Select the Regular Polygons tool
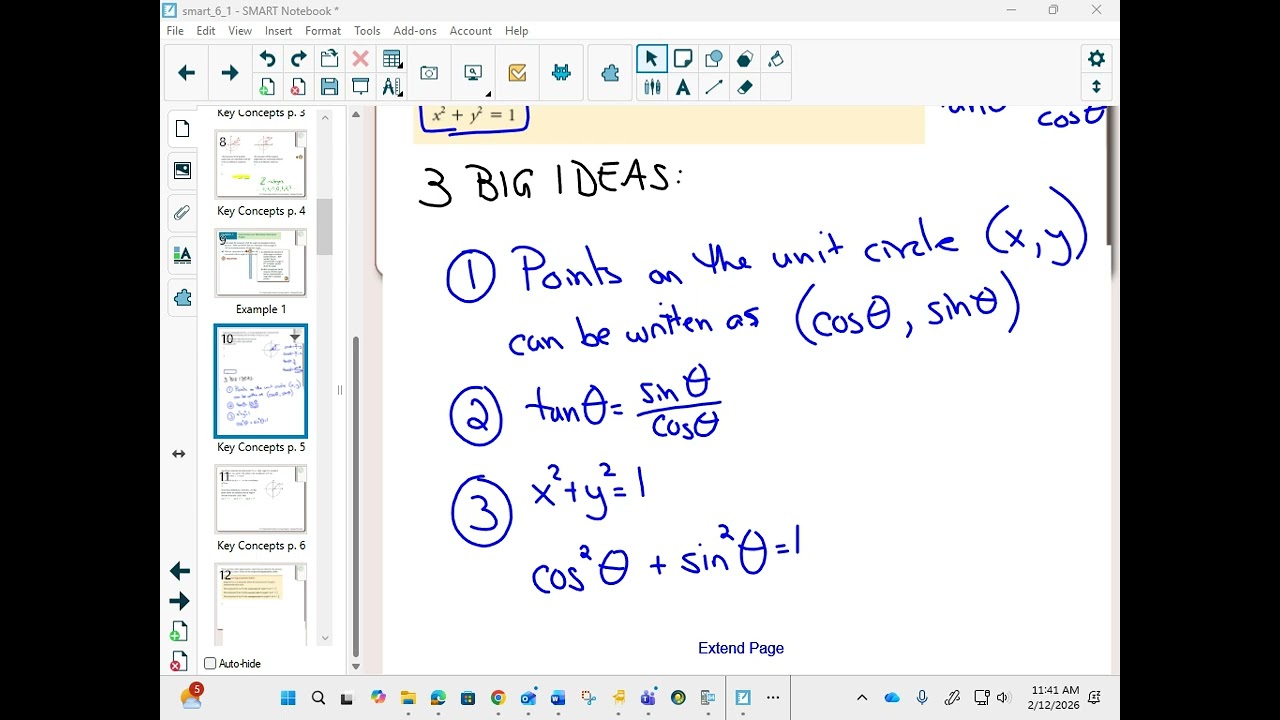The width and height of the screenshot is (1280, 720). click(x=745, y=59)
